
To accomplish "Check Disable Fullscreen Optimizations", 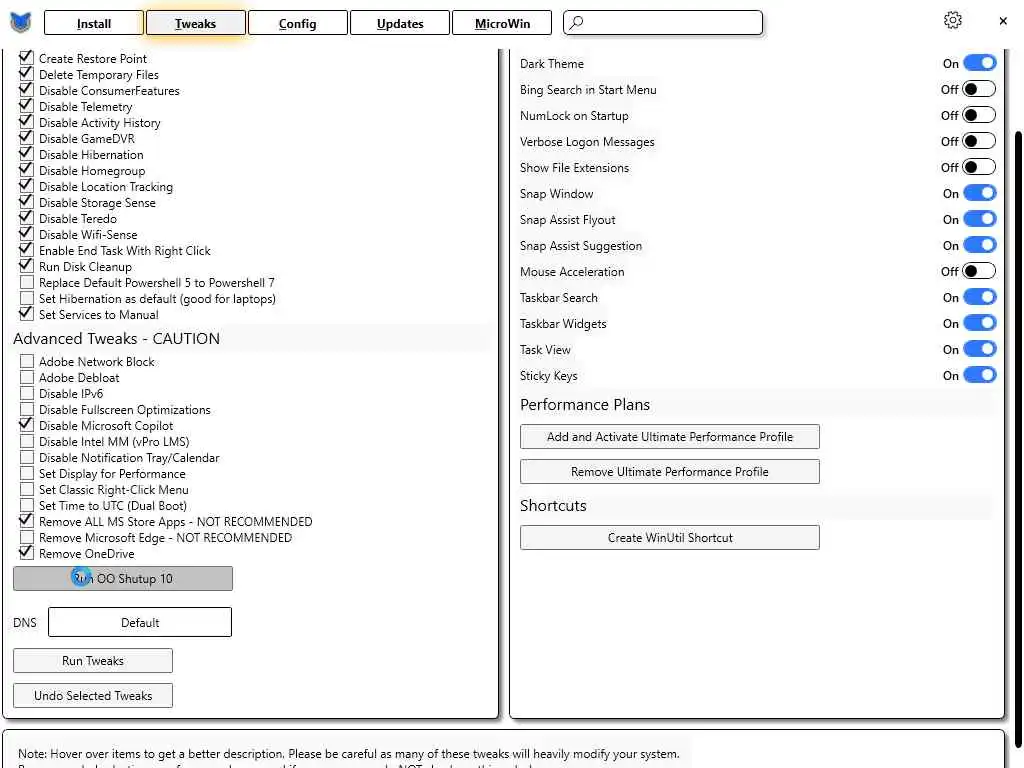I will pos(26,409).
